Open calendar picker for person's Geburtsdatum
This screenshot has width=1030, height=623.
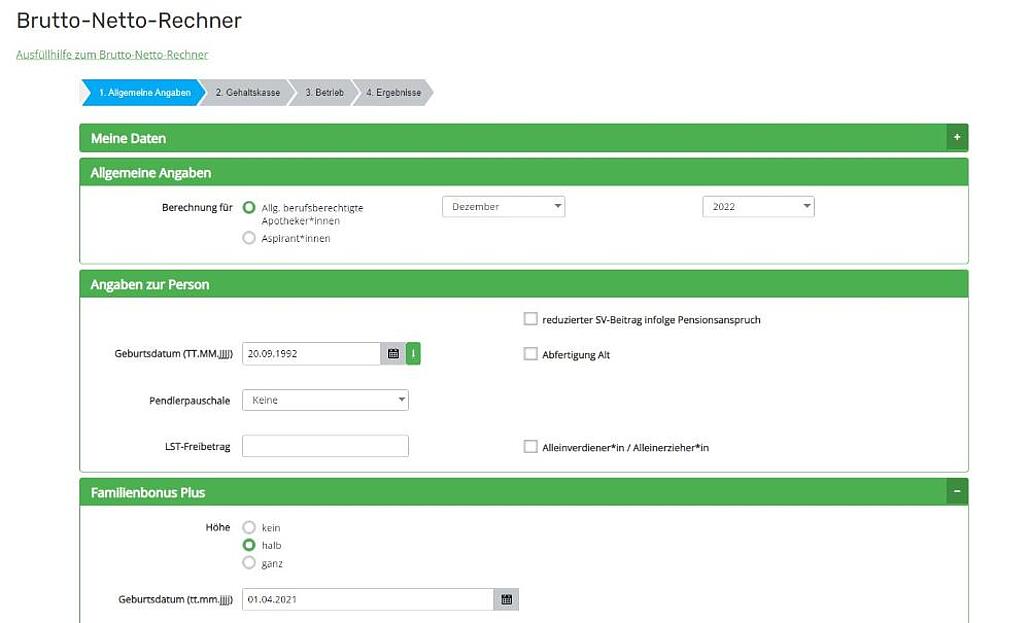coord(393,354)
